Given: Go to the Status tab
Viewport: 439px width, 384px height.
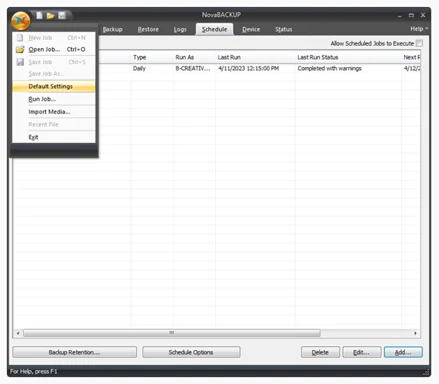Looking at the screenshot, I should coord(283,29).
